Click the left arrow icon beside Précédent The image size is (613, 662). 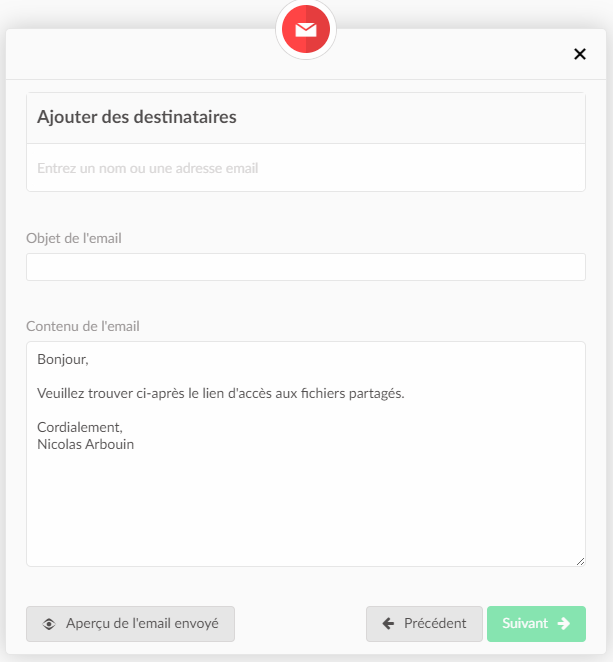[388, 624]
